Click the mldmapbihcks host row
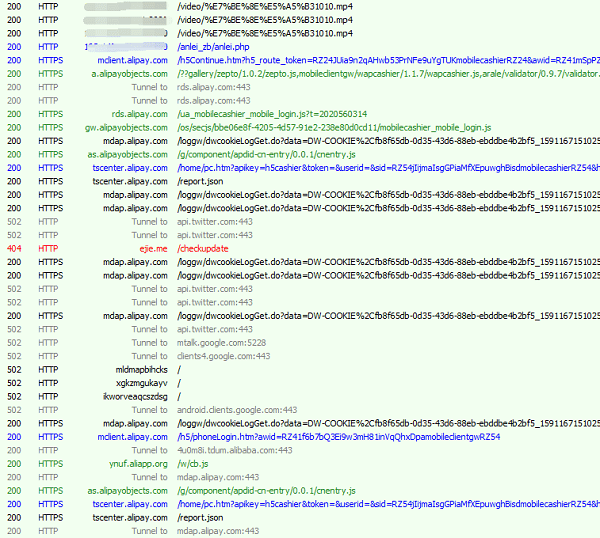600x538 pixels. tap(300, 370)
